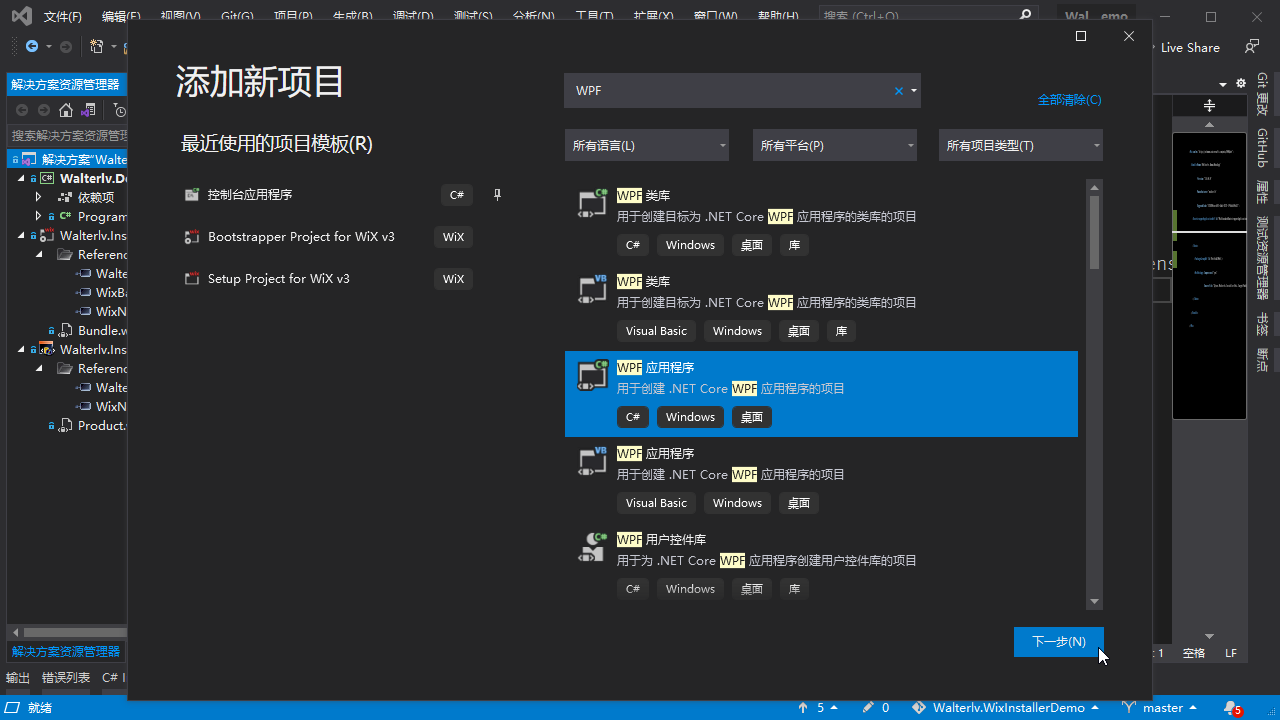Screen dimensions: 1280x720
Task: Click the Home icon in Solution Explorer toolbar
Action: [66, 110]
